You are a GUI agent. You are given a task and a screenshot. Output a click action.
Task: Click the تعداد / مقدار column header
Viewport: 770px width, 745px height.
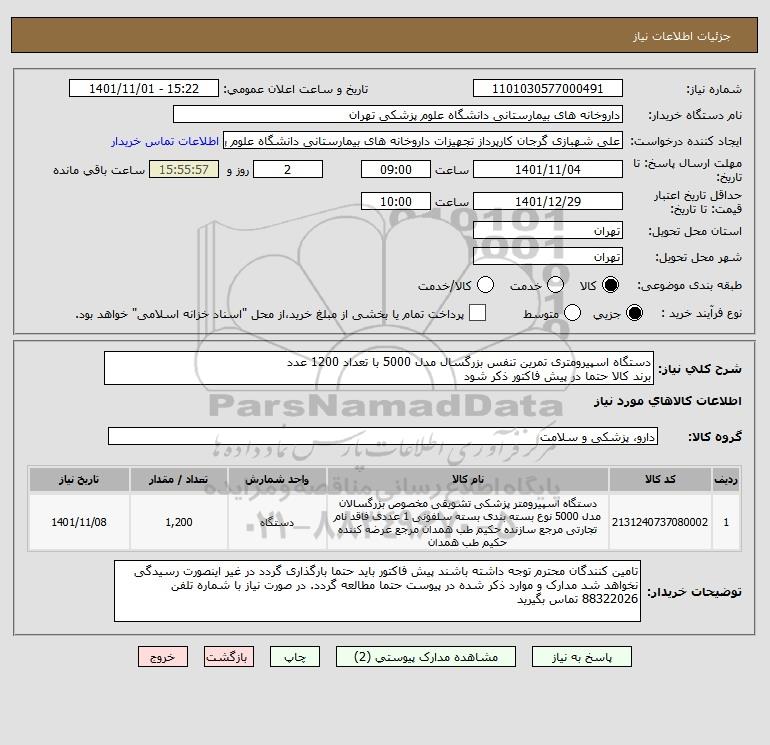(179, 479)
